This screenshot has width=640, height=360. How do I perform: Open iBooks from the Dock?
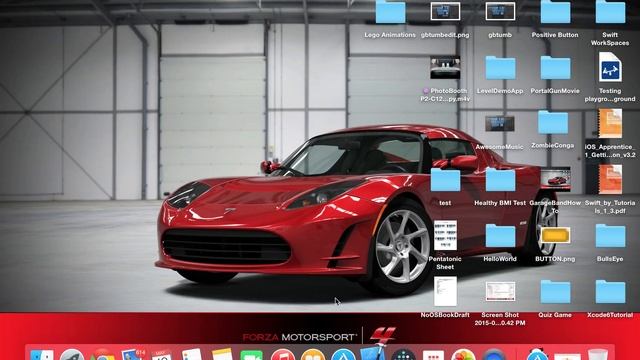coord(313,355)
